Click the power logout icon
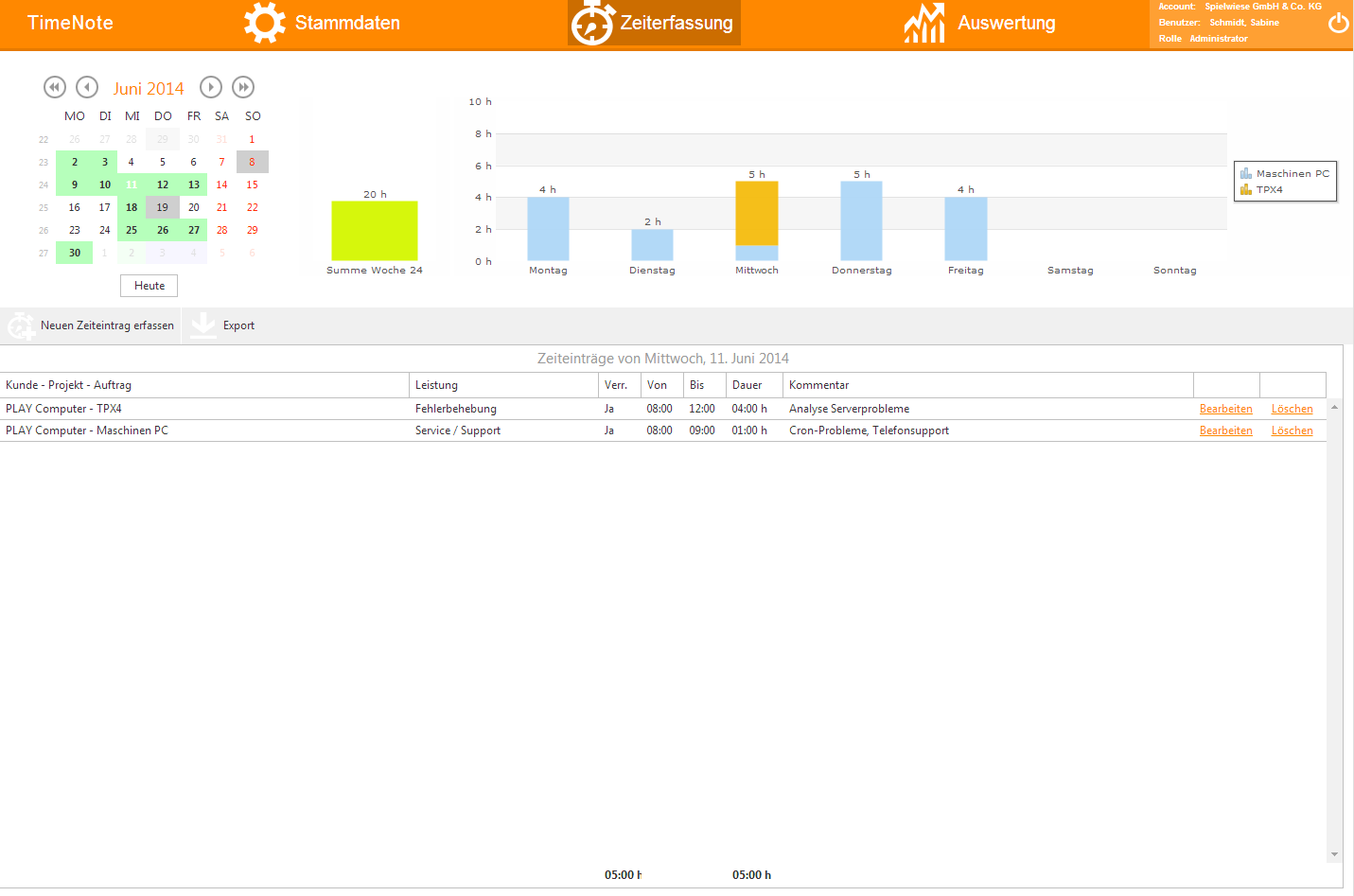The width and height of the screenshot is (1354, 896). click(x=1338, y=23)
